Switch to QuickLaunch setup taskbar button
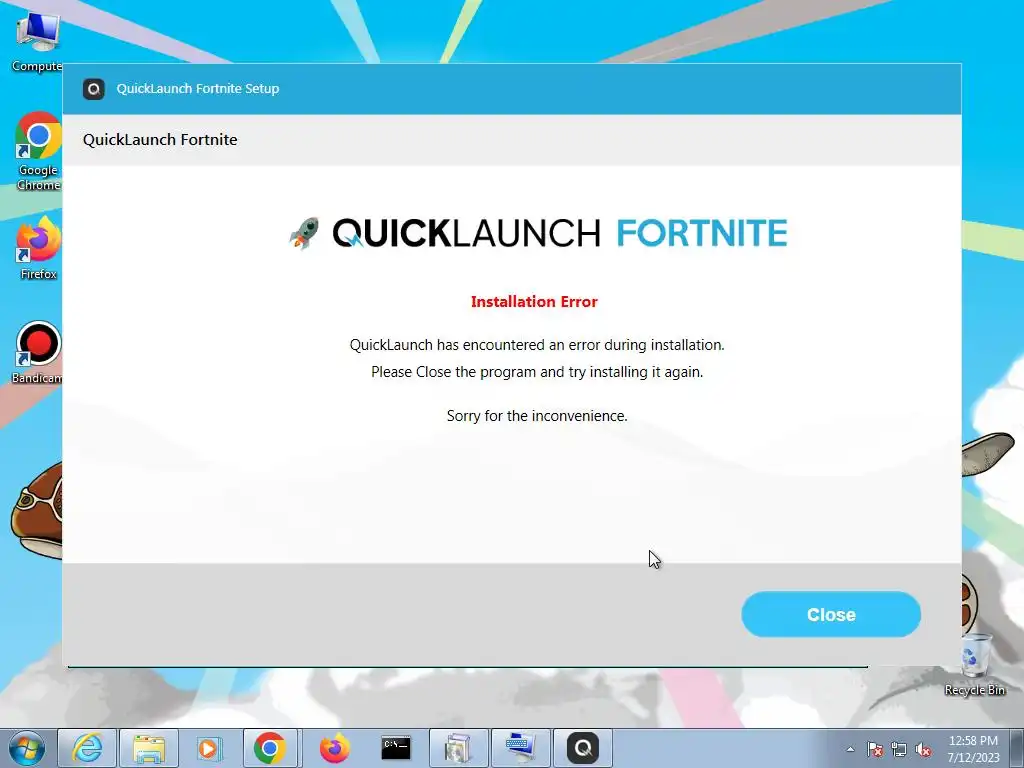1024x768 pixels. click(583, 748)
